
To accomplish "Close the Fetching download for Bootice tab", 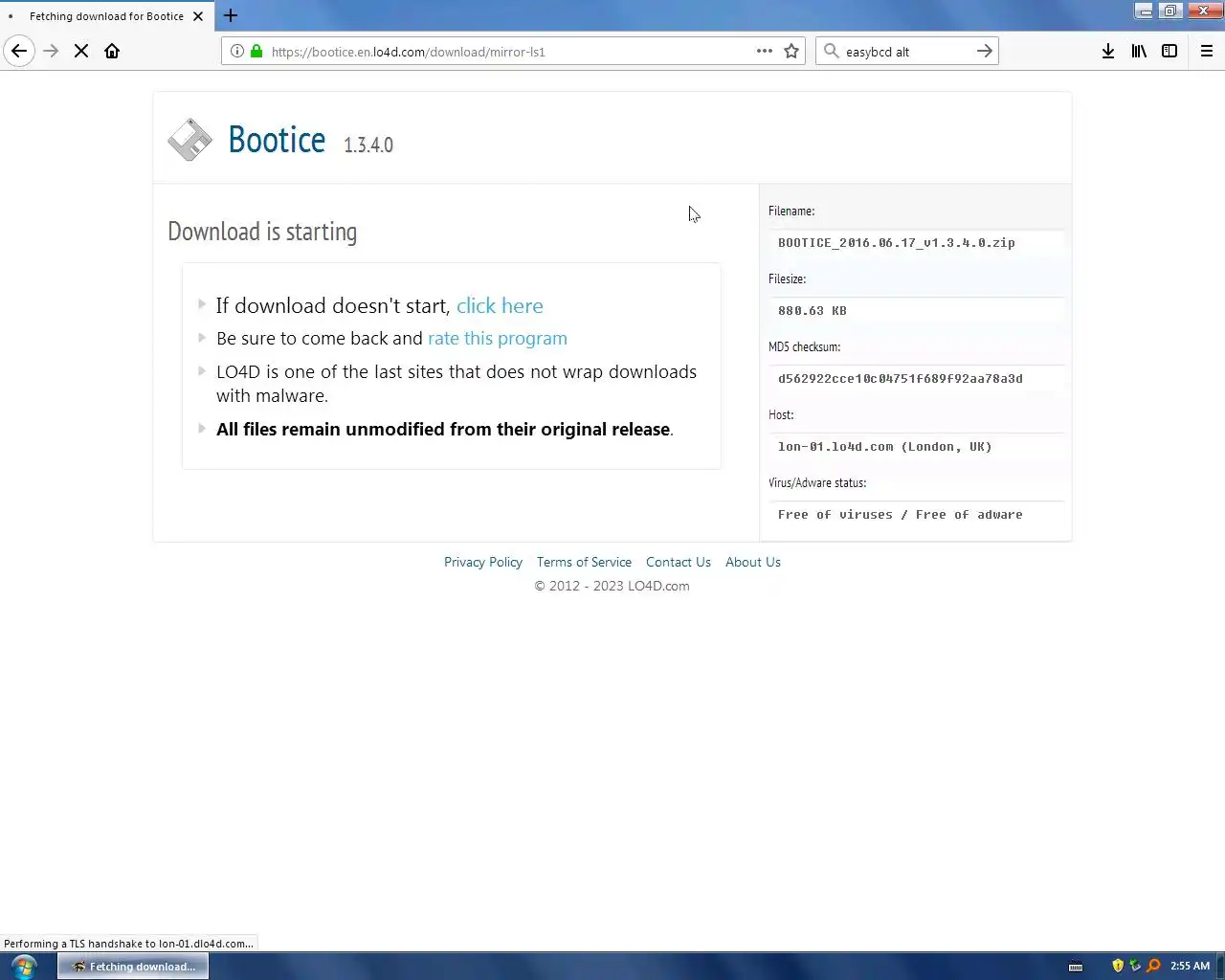I will coord(198,16).
